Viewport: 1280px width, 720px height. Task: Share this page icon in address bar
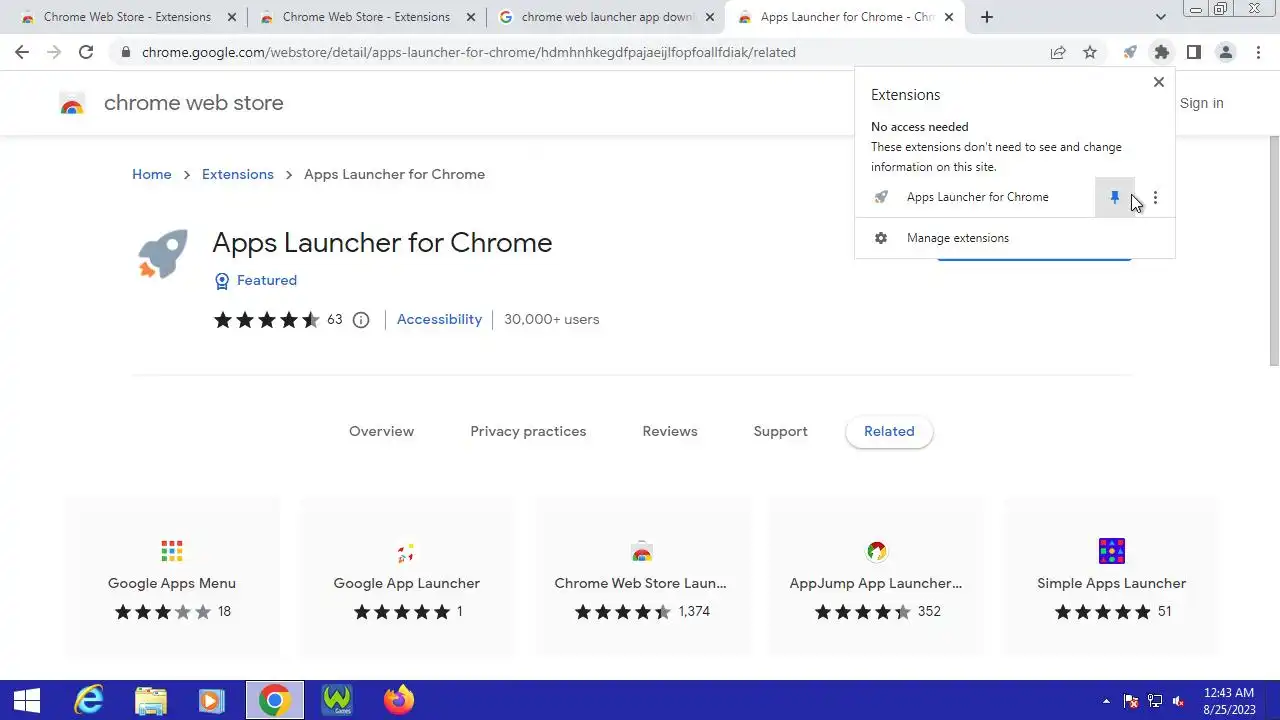click(x=1058, y=52)
